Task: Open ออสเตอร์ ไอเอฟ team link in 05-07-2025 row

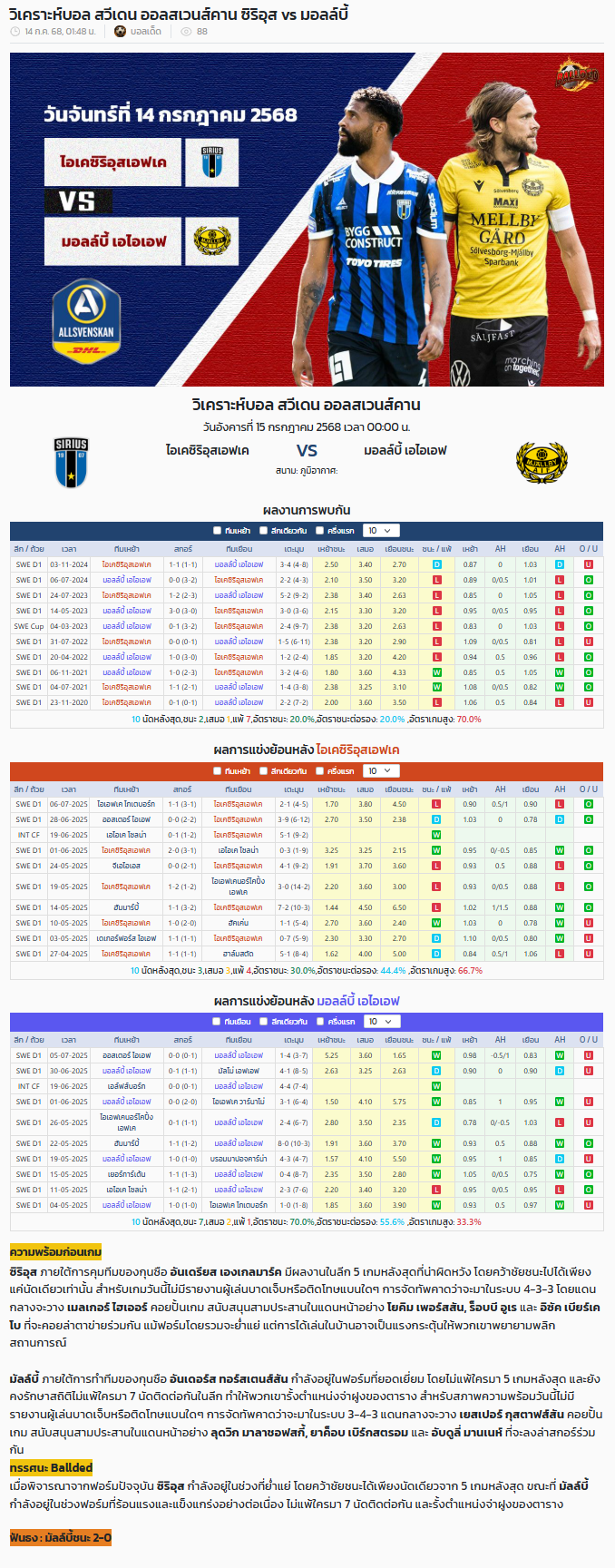Action: click(x=127, y=1055)
